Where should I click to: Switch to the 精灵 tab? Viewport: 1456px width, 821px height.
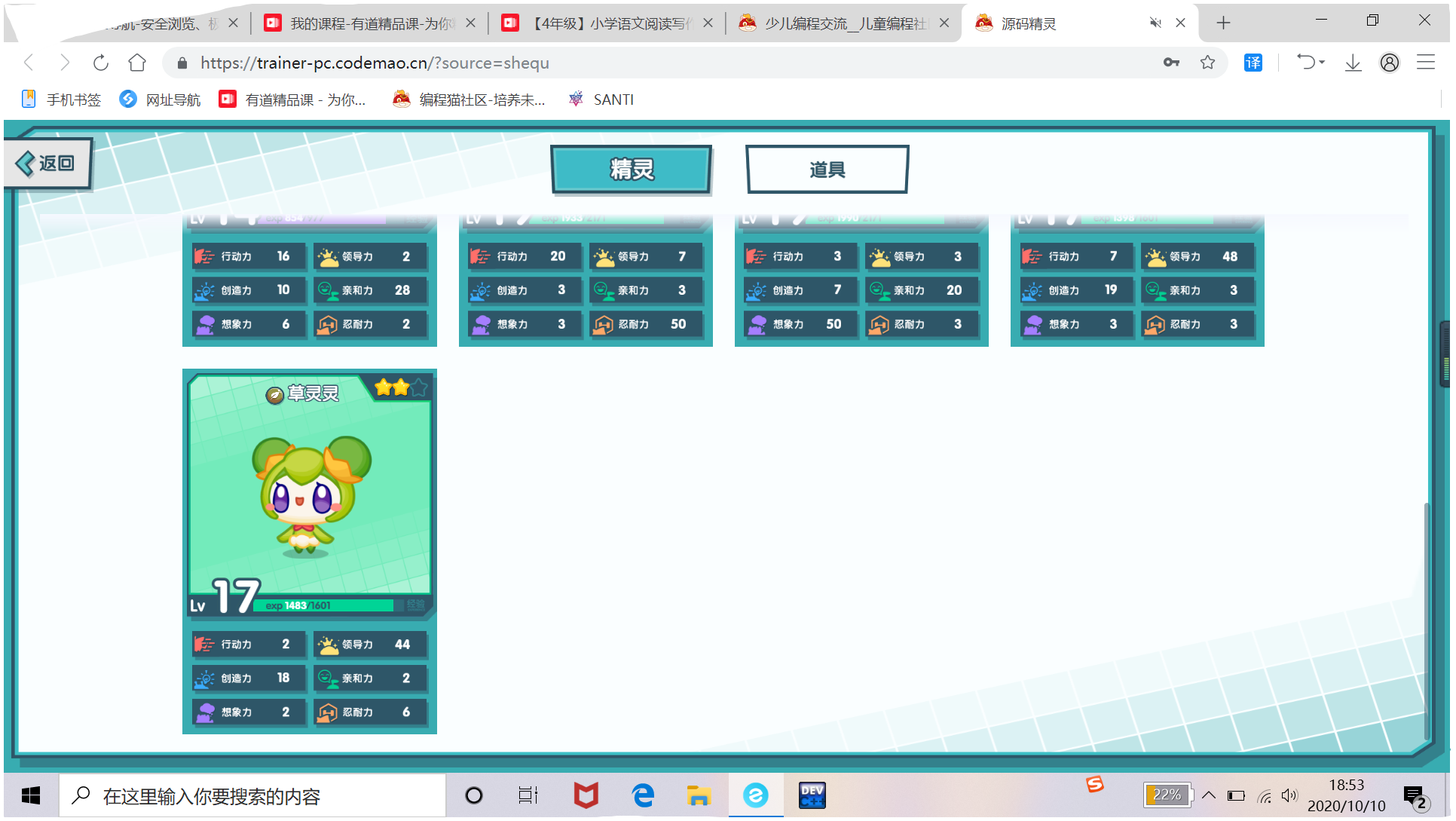pyautogui.click(x=632, y=170)
